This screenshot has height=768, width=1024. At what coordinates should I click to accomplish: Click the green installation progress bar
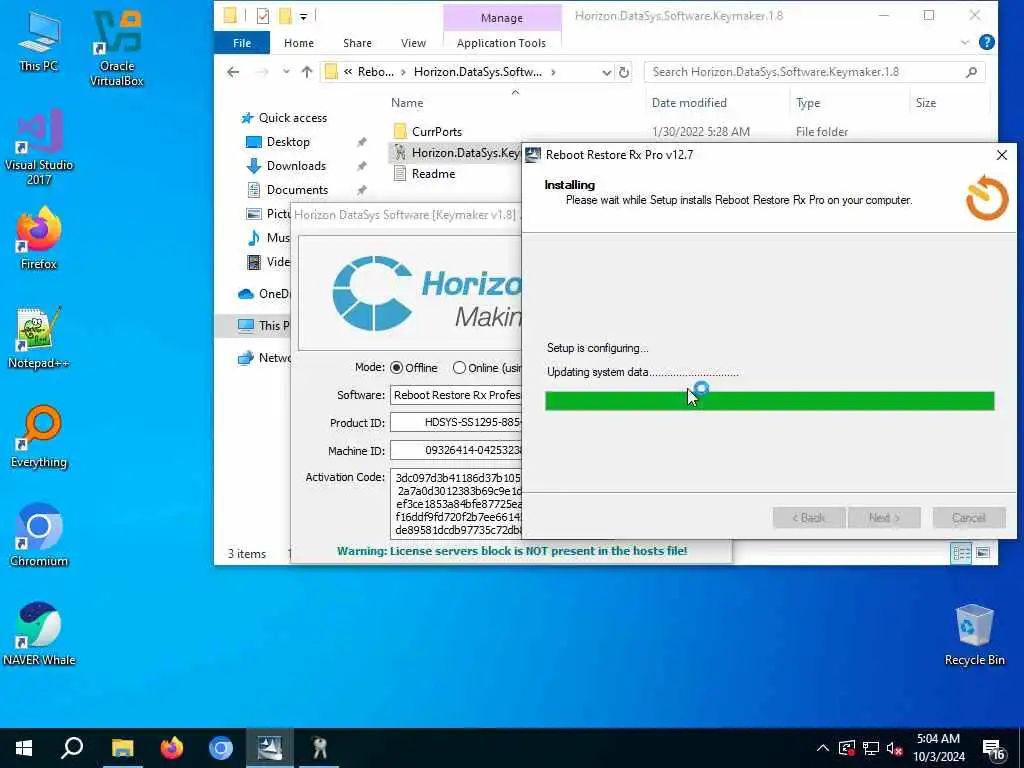pyautogui.click(x=769, y=401)
